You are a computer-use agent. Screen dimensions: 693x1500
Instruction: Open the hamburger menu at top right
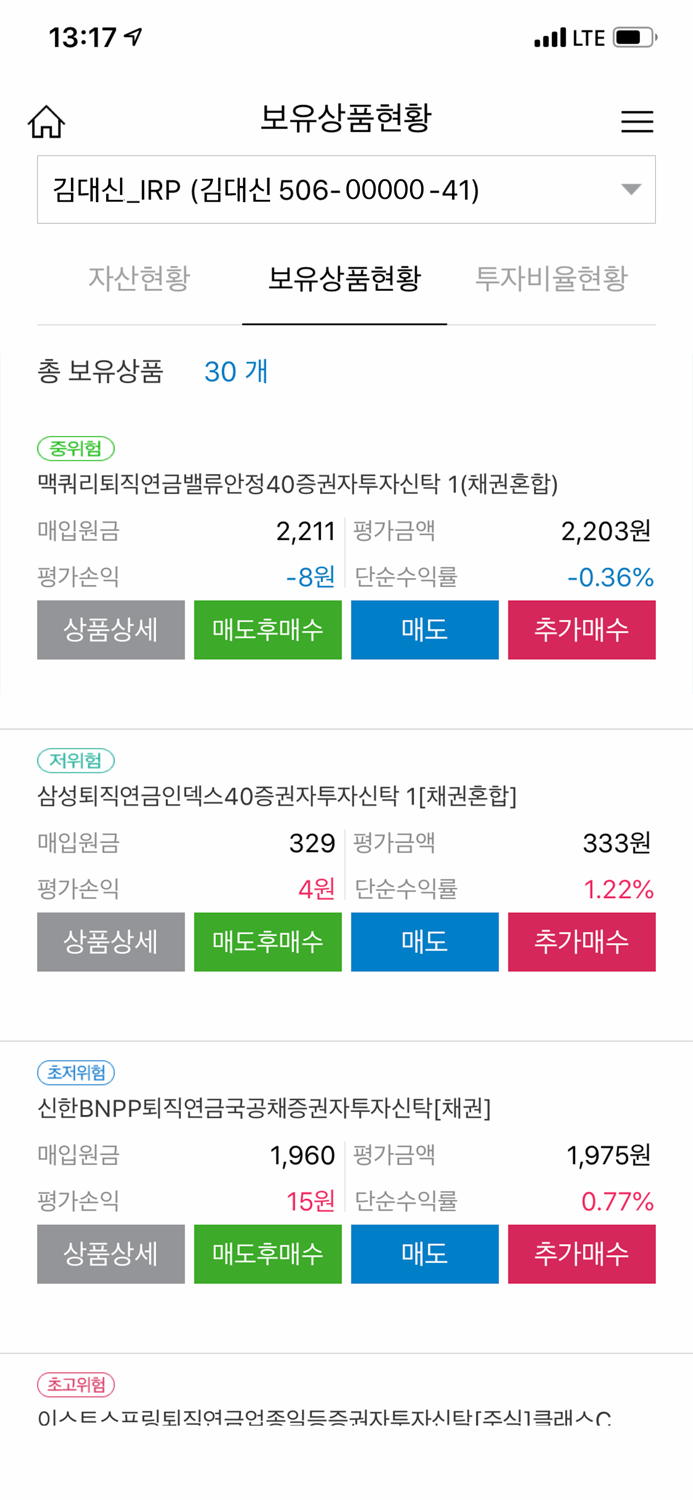coord(636,121)
